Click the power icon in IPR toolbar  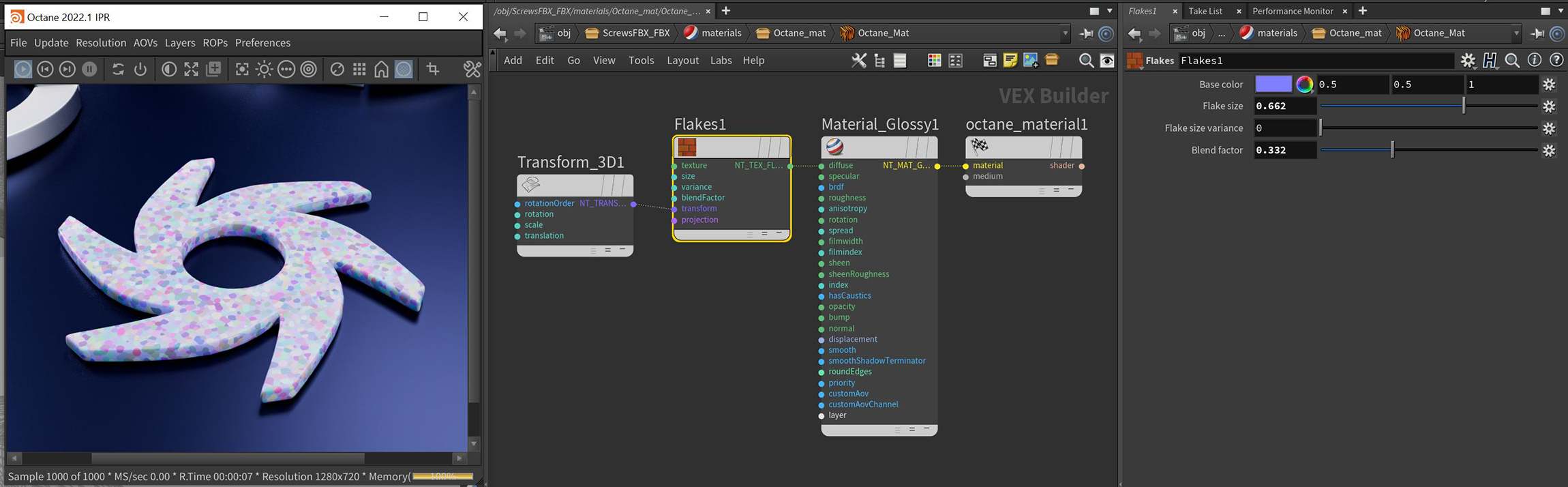(x=140, y=69)
